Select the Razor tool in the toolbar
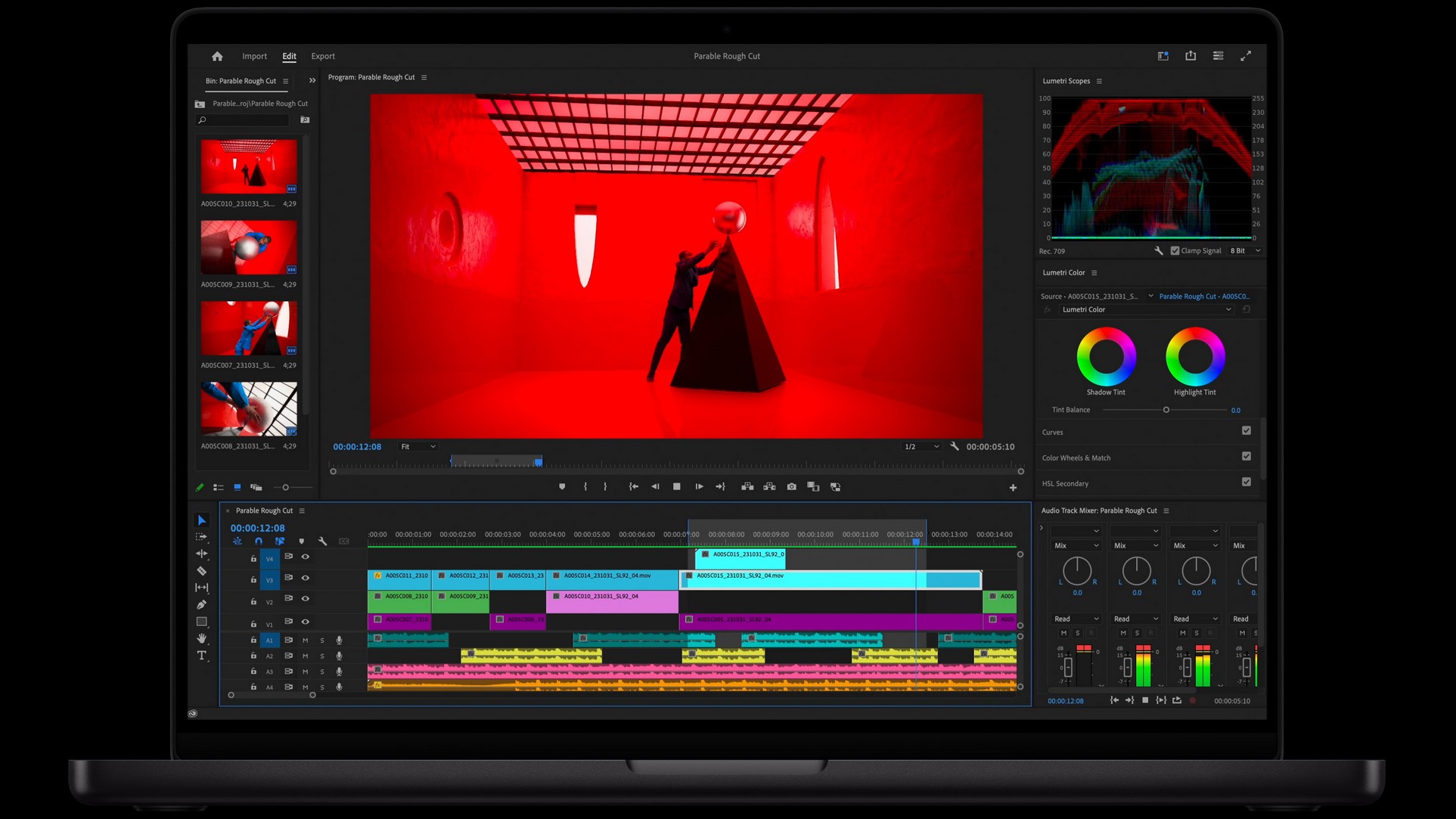 [201, 571]
